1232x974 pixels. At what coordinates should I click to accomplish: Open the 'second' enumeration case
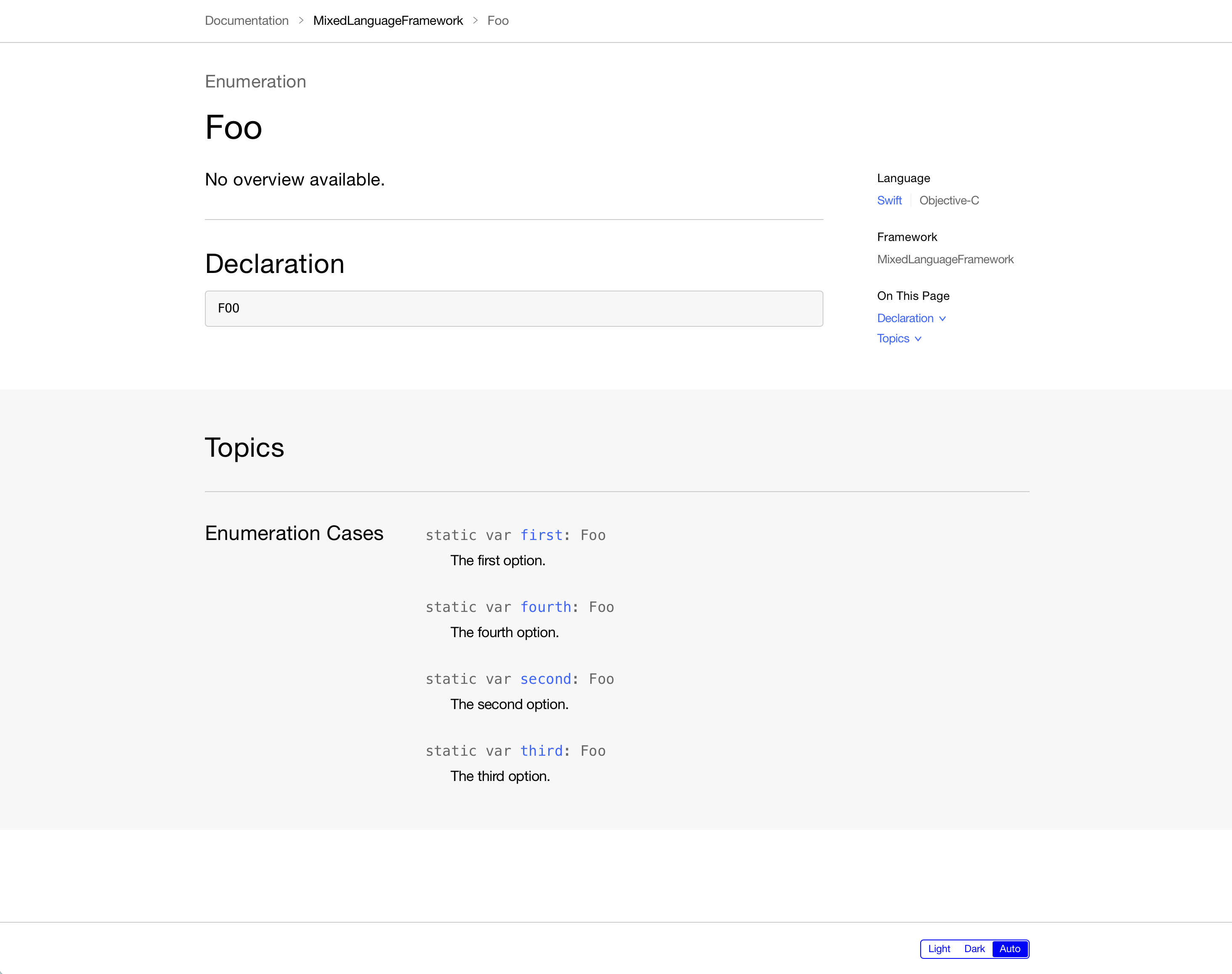[545, 679]
